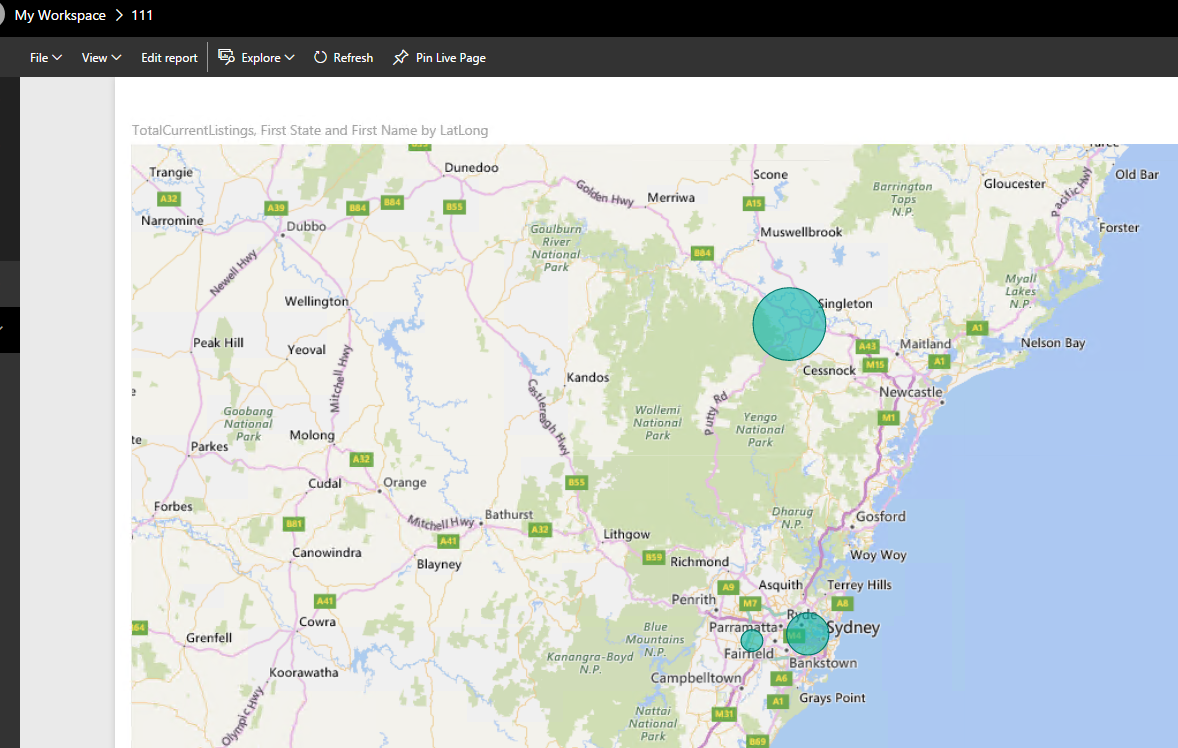
Task: Click the A15 road shield near Scone
Action: pyautogui.click(x=753, y=203)
